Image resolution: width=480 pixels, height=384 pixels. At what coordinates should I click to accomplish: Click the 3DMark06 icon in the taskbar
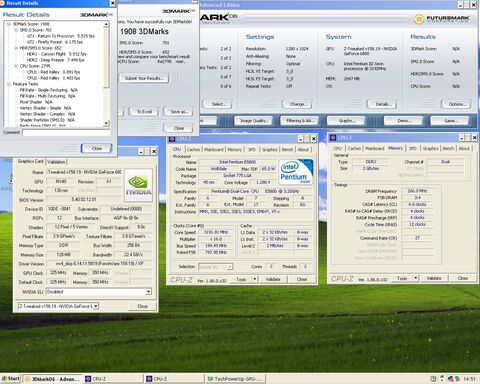(28, 379)
